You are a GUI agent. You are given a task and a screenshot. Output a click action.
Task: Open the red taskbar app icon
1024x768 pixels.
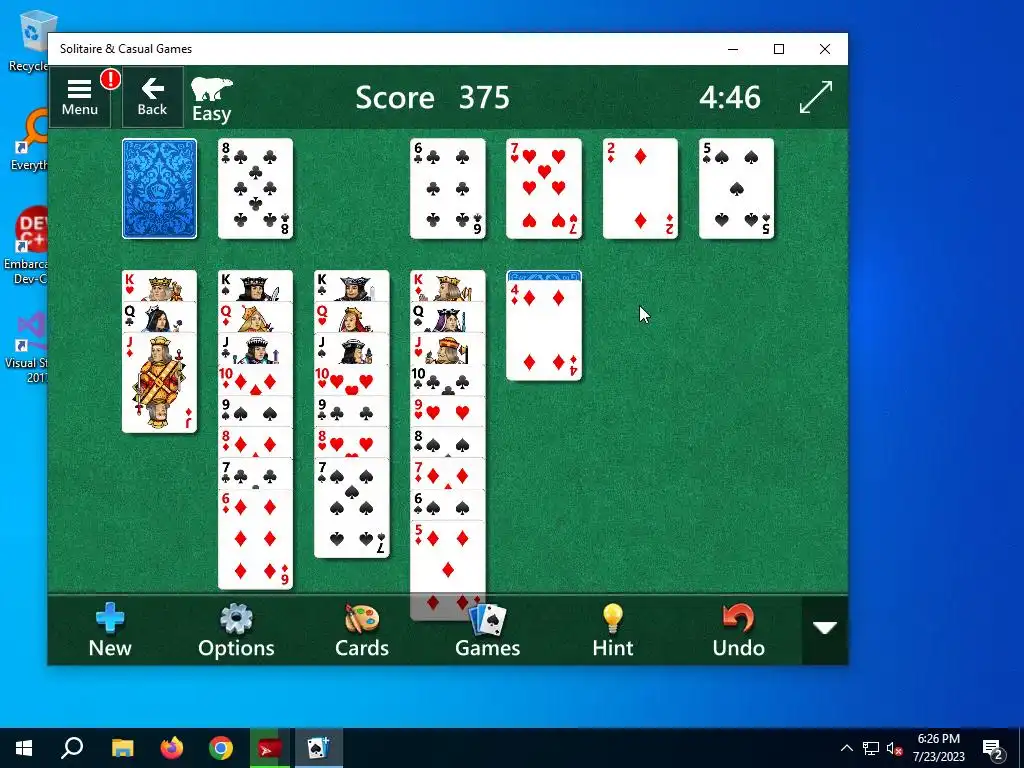point(270,748)
